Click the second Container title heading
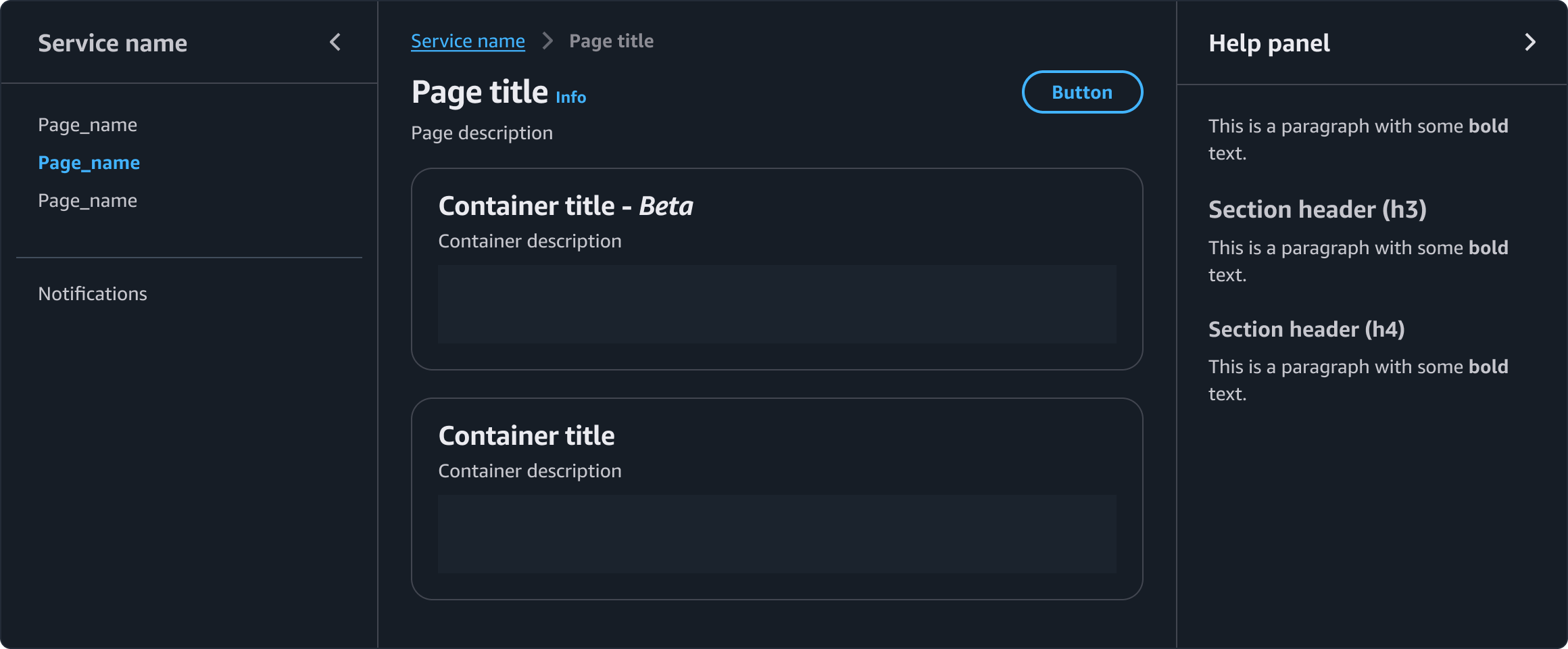 (526, 436)
